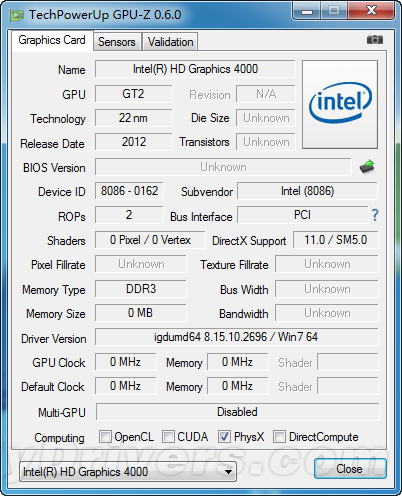Viewport: 402px width, 496px height.
Task: Click the Subvendor field Intel (8086)
Action: (x=307, y=191)
